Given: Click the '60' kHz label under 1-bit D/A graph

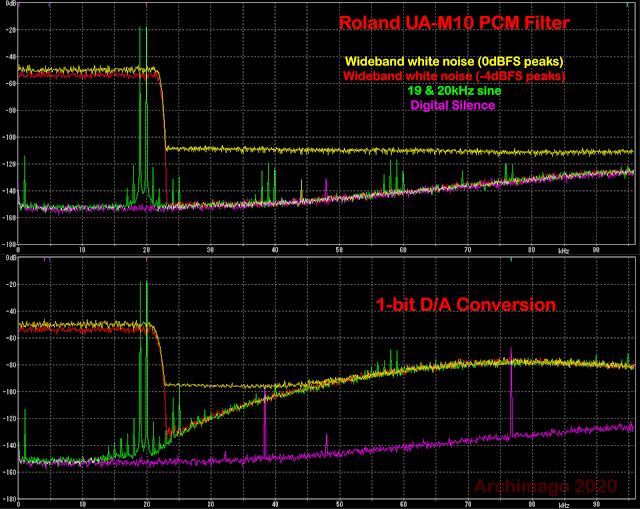Looking at the screenshot, I should (x=403, y=505).
